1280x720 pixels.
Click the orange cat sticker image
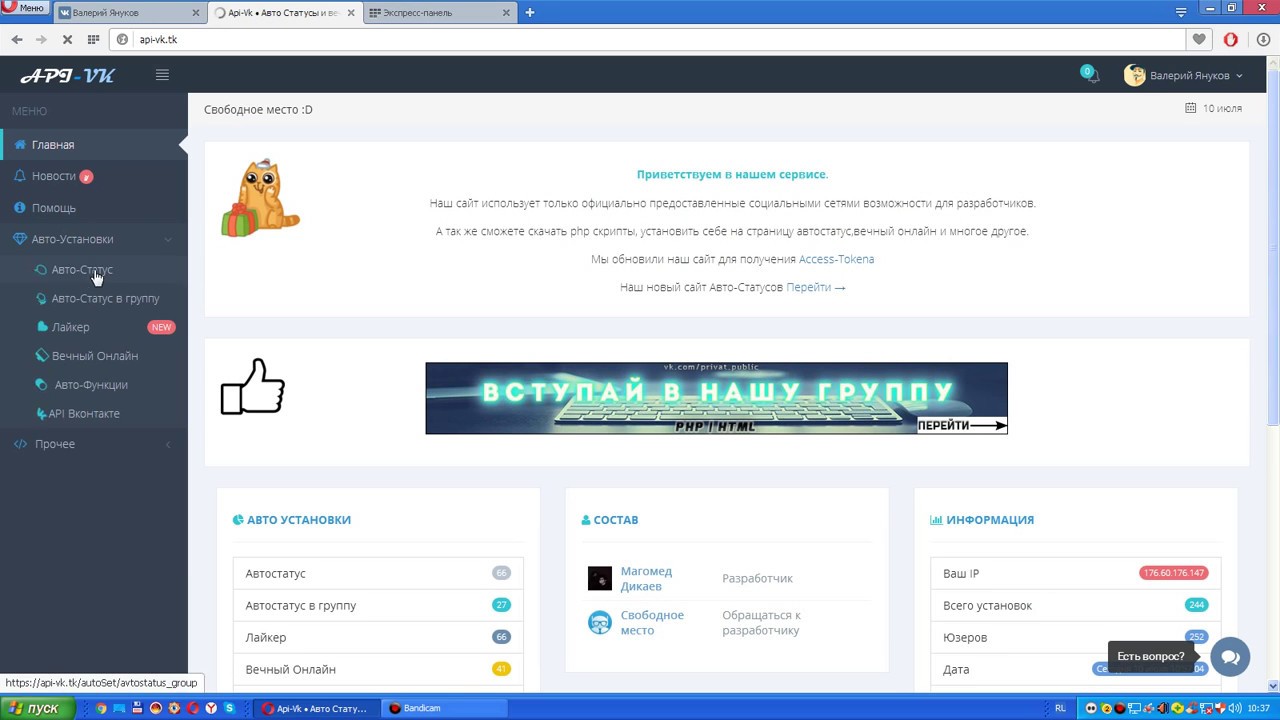tap(260, 197)
